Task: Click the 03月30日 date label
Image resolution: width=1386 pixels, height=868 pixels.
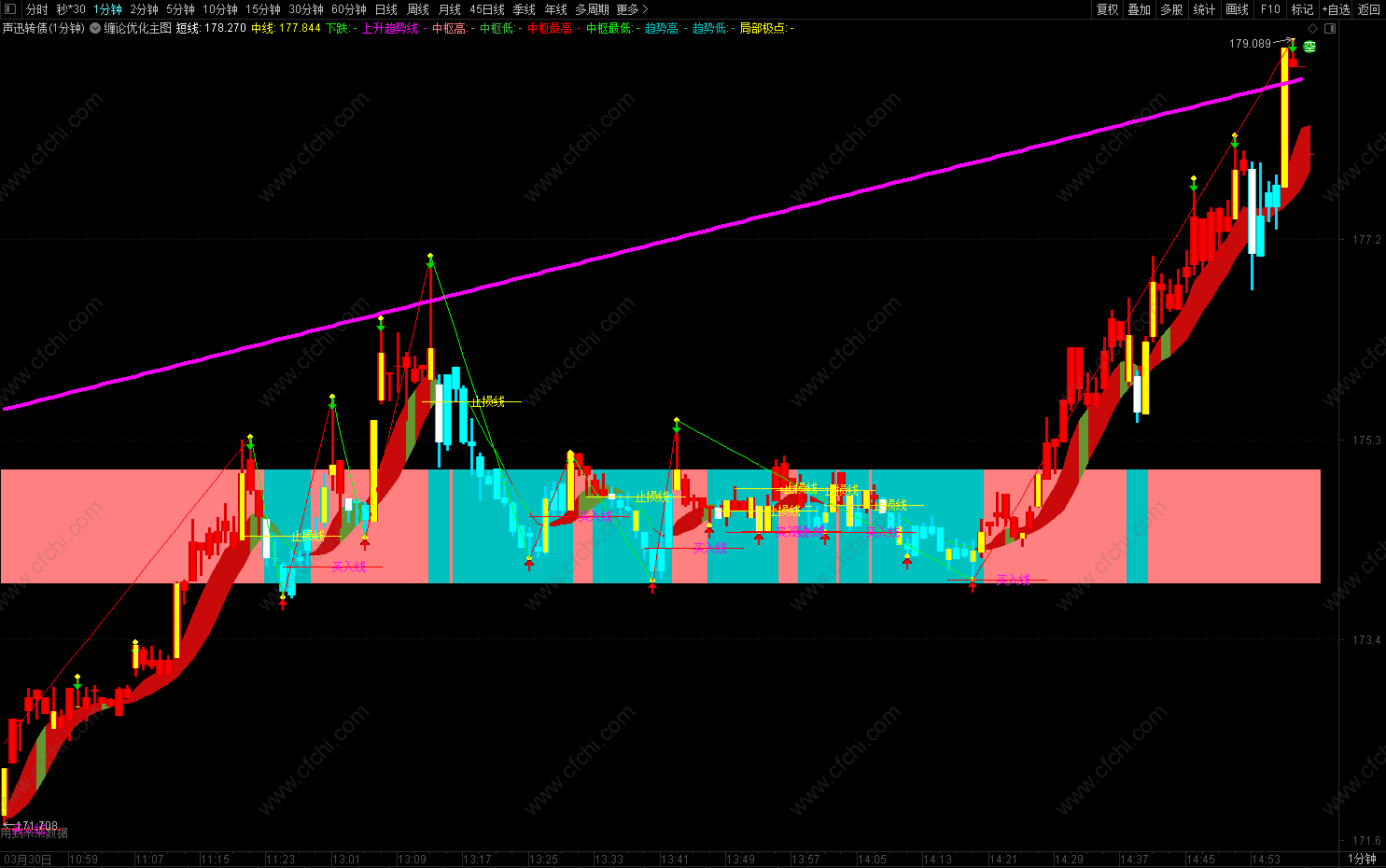Action: [x=28, y=860]
